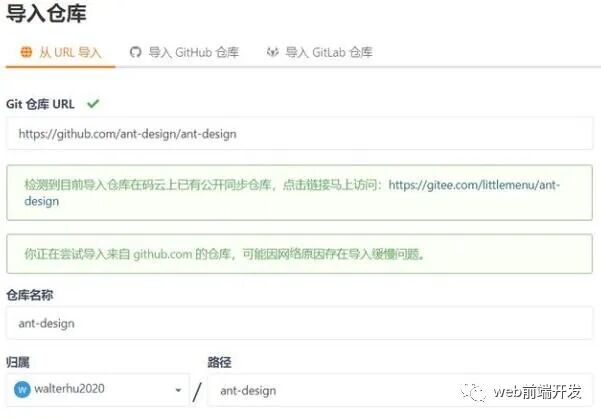Screen dimensions: 601x419
Task: Click the GitHub octocat icon
Action: (135, 52)
